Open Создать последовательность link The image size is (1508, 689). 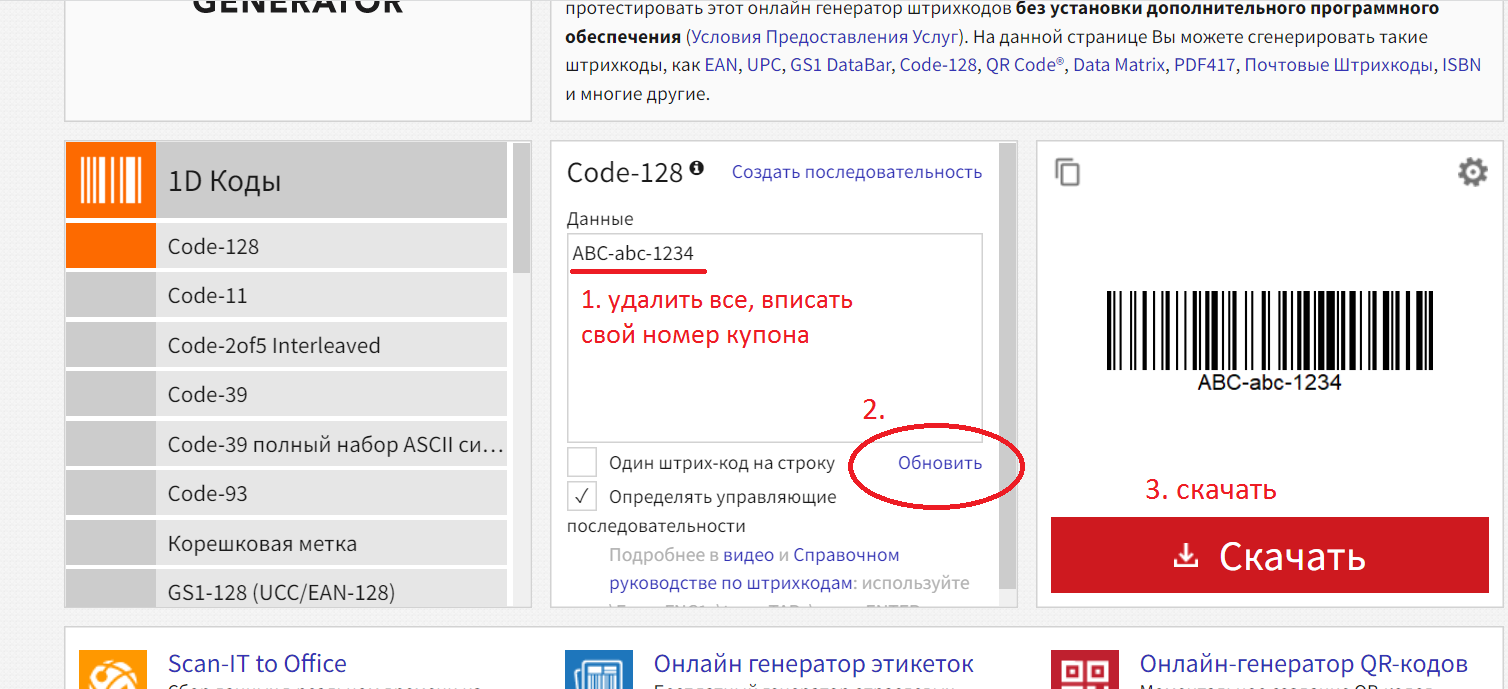click(x=857, y=172)
